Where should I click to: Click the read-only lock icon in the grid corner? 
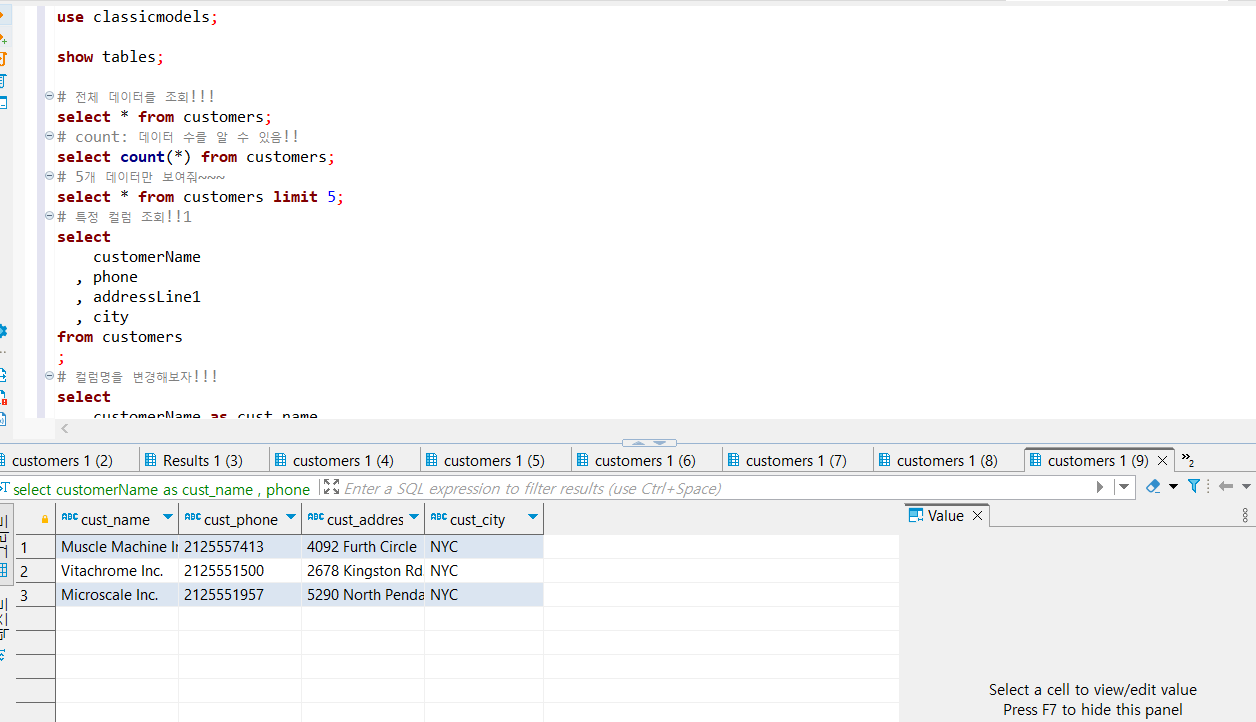[x=44, y=519]
